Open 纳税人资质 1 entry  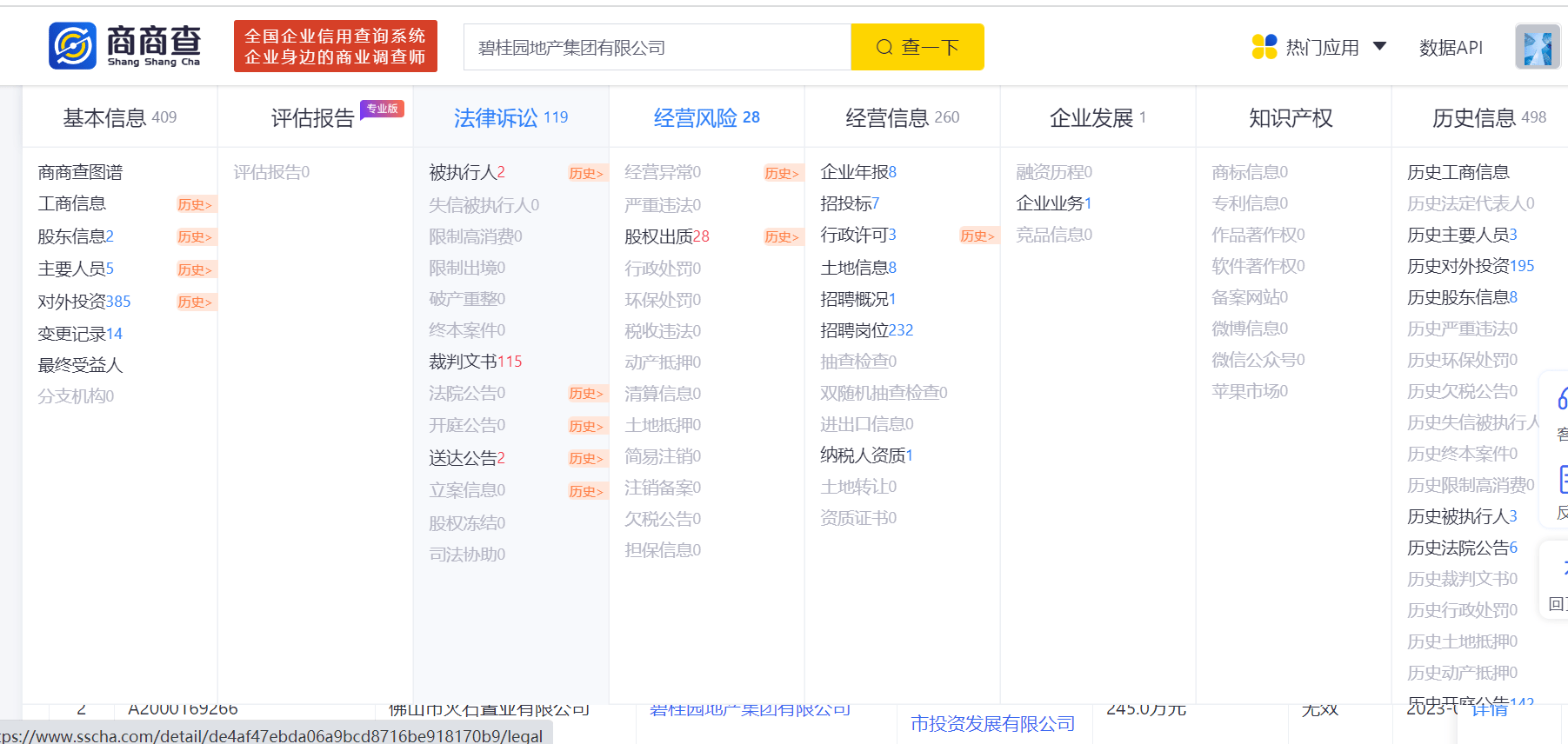point(867,455)
